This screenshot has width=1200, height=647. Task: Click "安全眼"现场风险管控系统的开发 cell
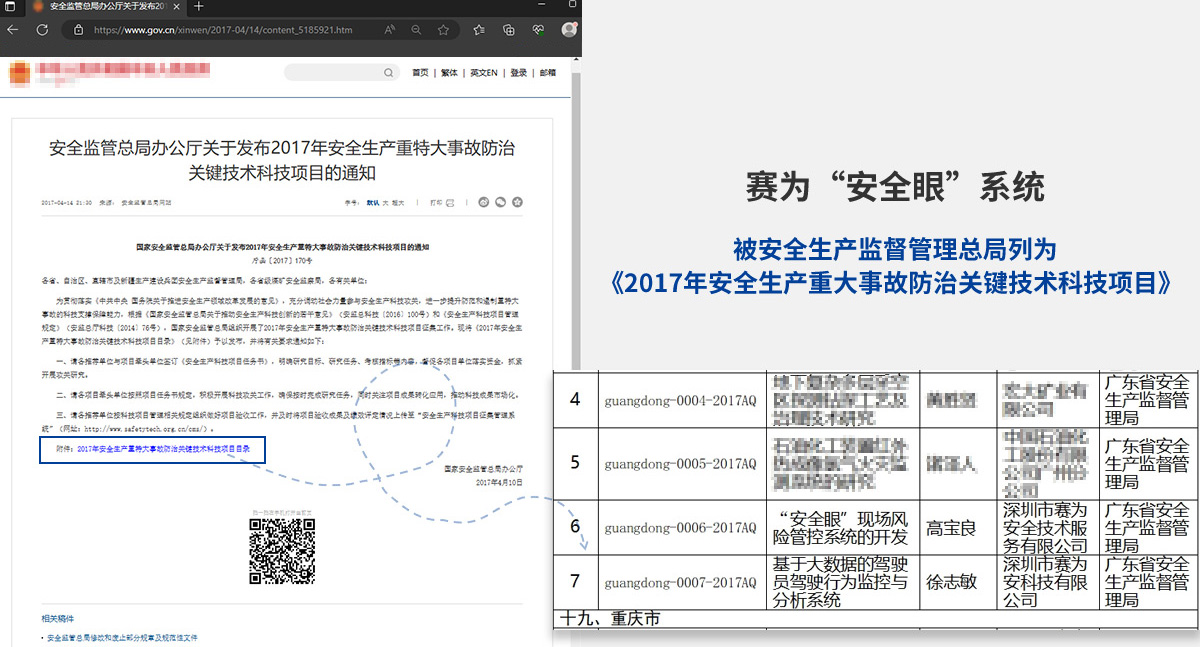[842, 527]
